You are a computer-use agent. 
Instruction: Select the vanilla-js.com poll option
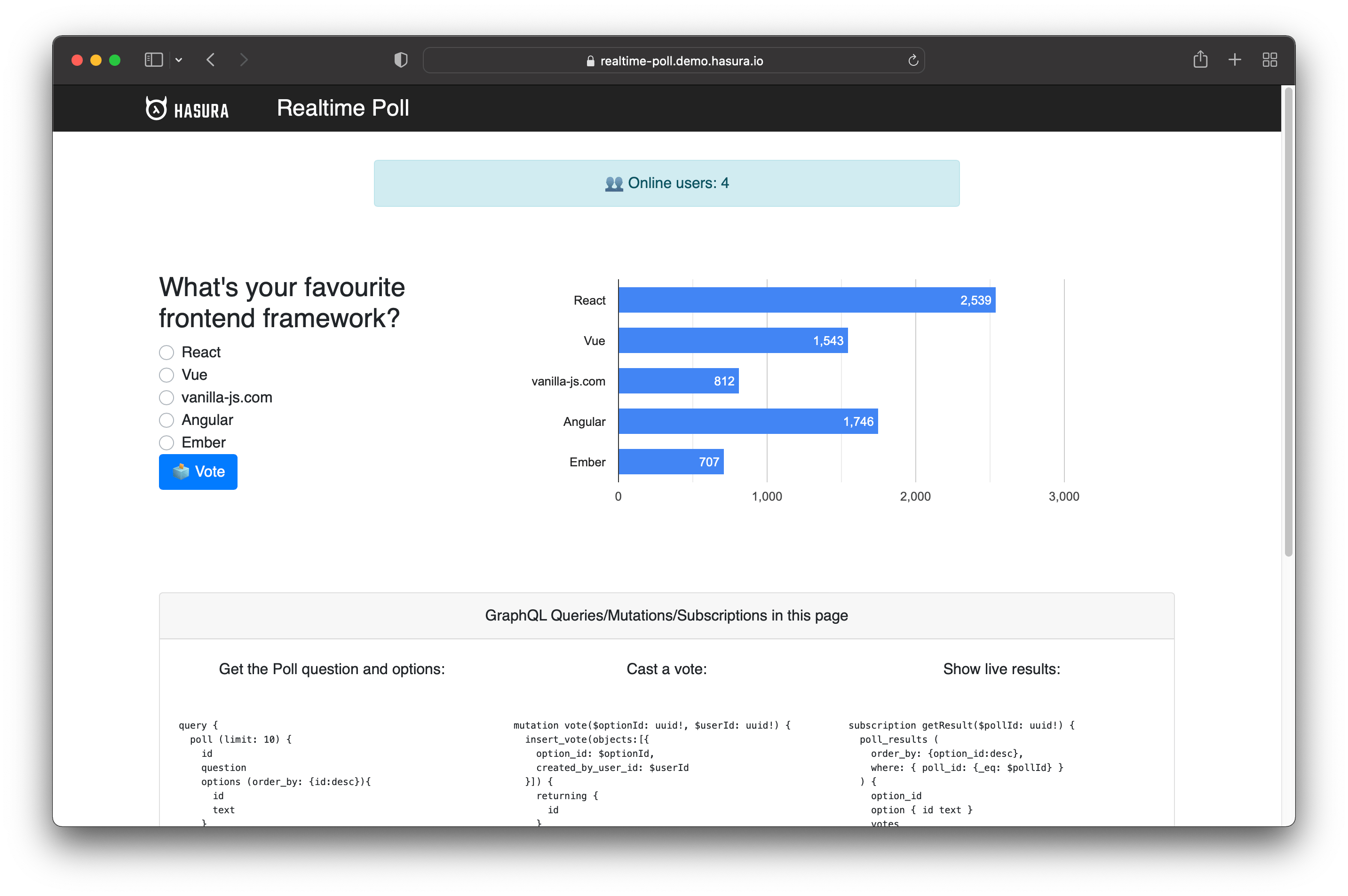coord(167,397)
